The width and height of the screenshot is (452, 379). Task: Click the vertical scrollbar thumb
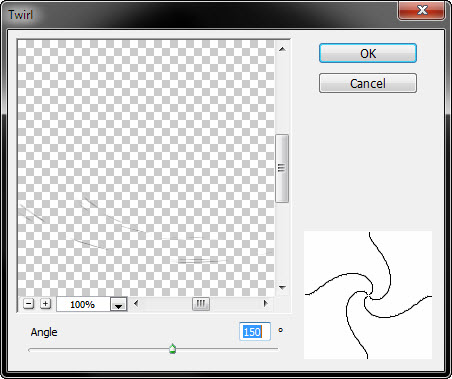tap(282, 168)
